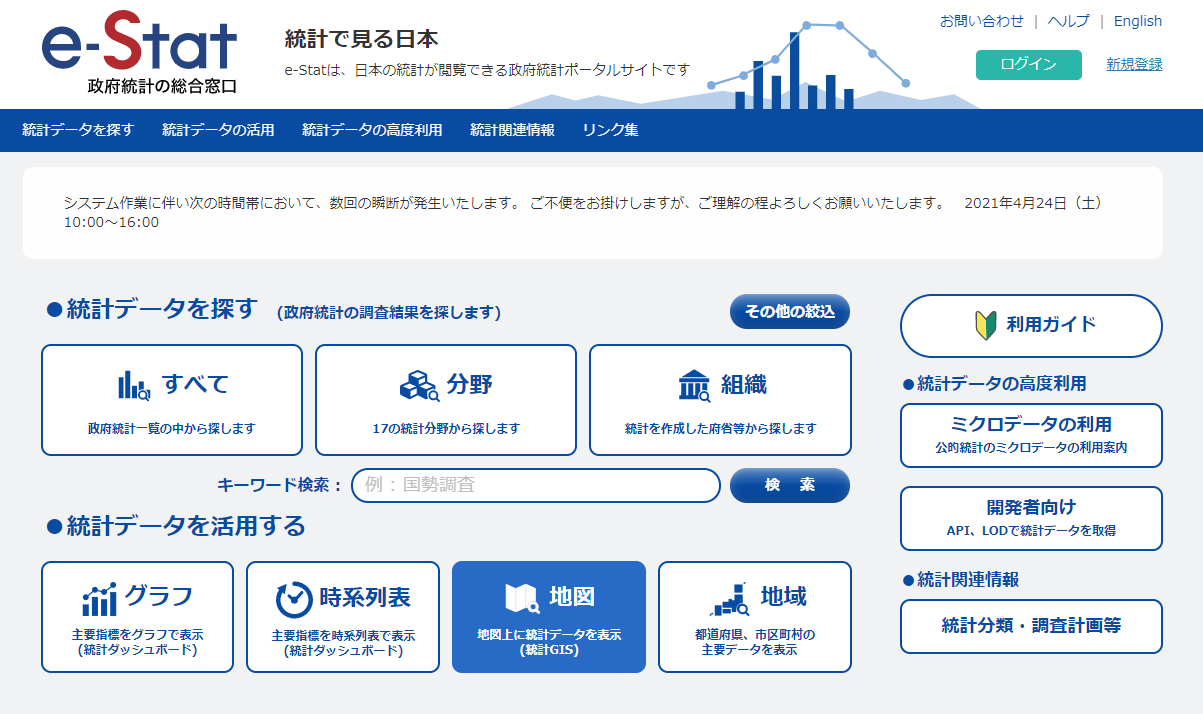The image size is (1203, 714).
Task: Open その他の絞込 filter button
Action: pos(789,312)
